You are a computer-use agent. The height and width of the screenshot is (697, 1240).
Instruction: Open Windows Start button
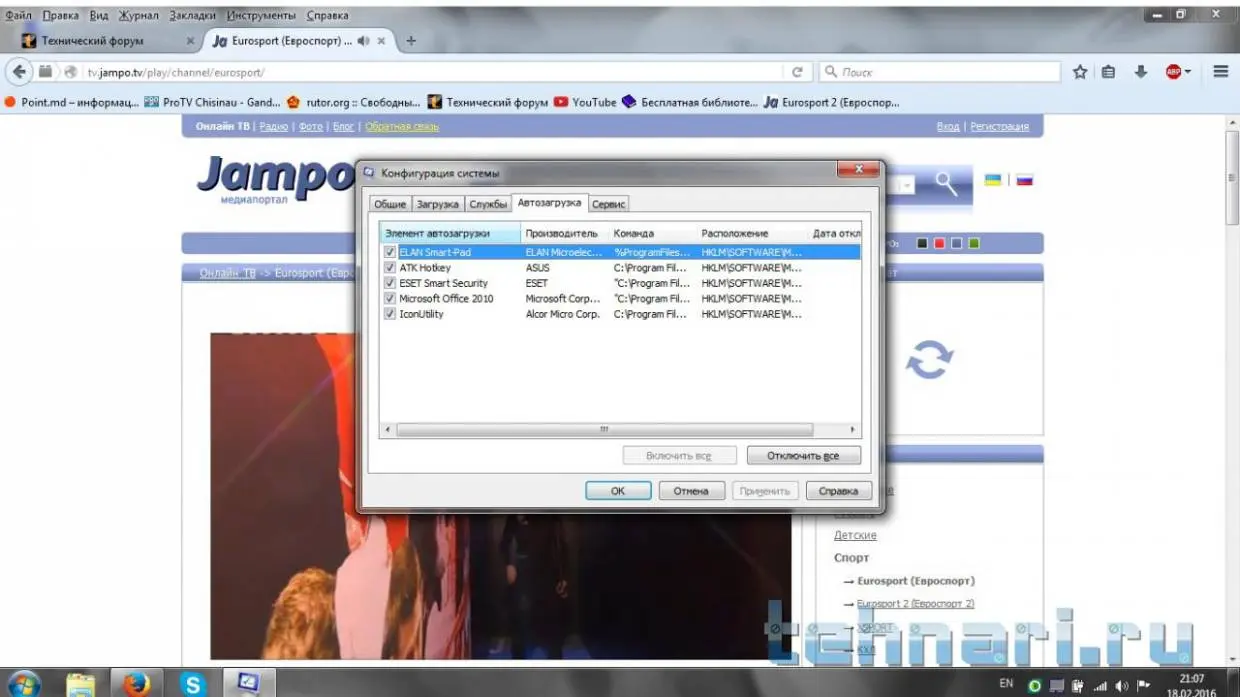[x=24, y=683]
